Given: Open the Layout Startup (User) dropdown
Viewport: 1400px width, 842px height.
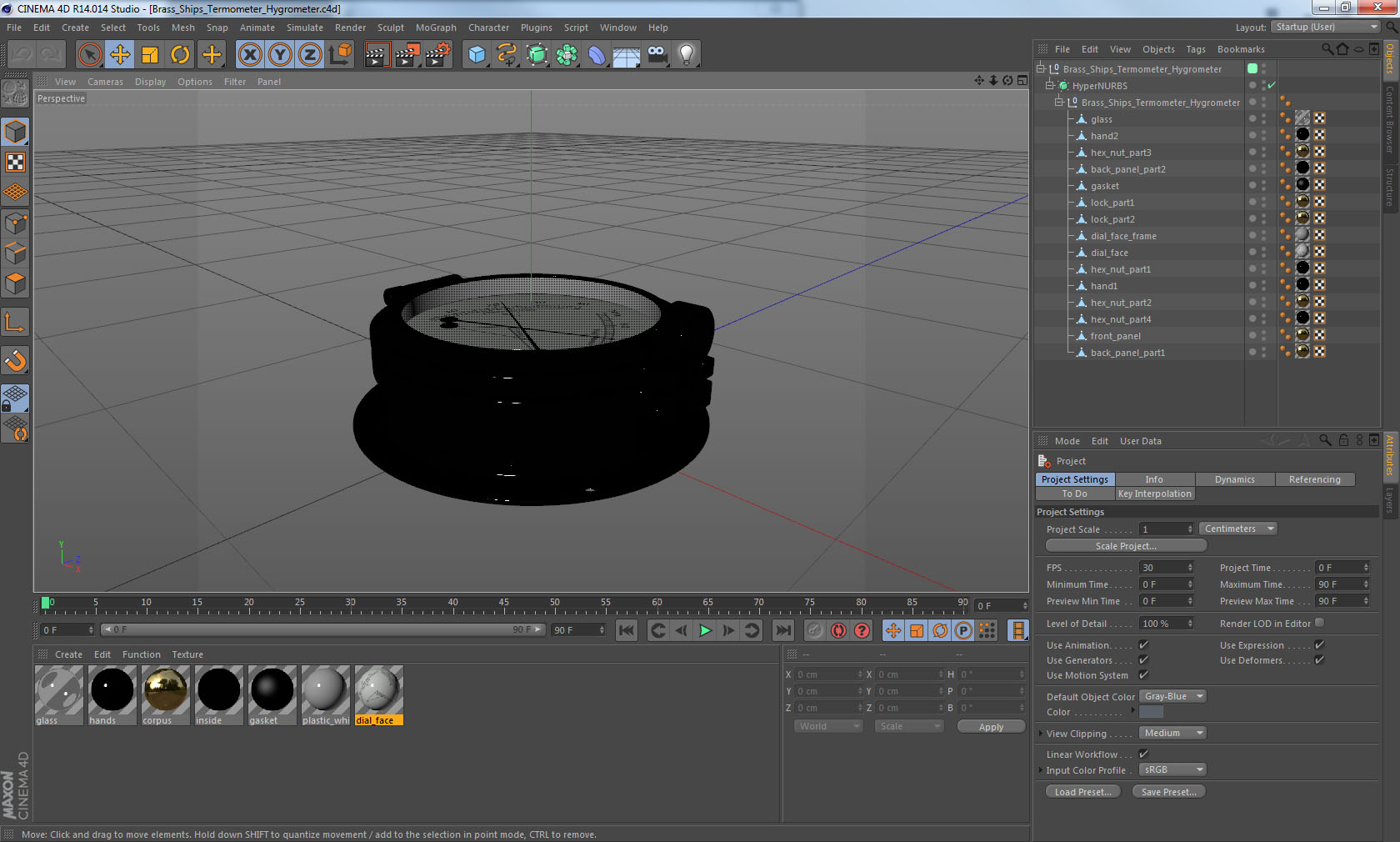Looking at the screenshot, I should (1326, 27).
